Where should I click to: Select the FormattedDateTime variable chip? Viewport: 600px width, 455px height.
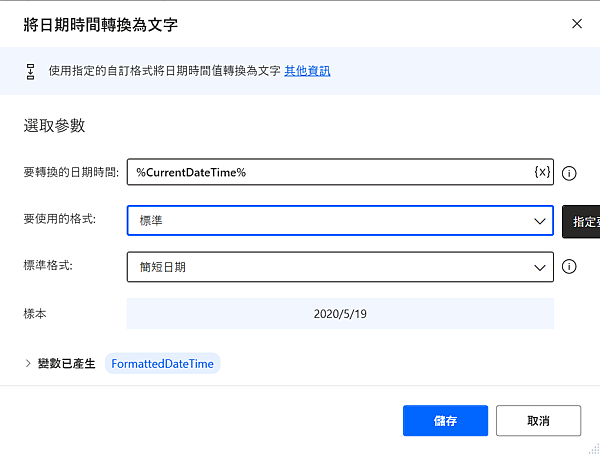click(161, 364)
